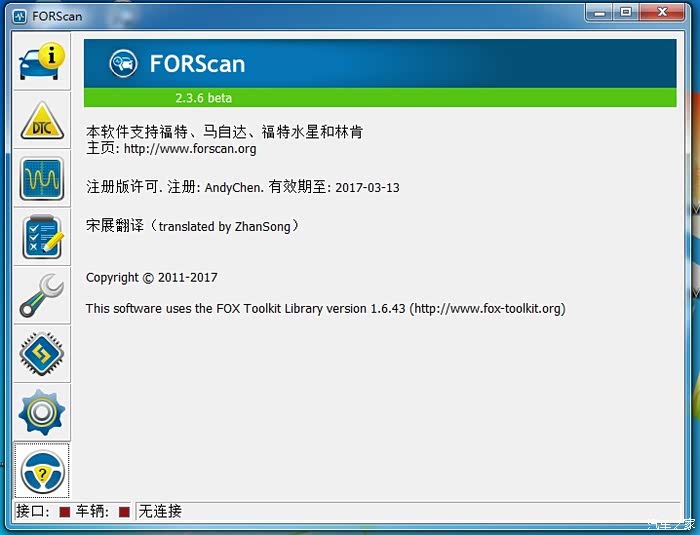The height and width of the screenshot is (535, 700).
Task: Click the FORScan title bar app icon
Action: [20, 17]
